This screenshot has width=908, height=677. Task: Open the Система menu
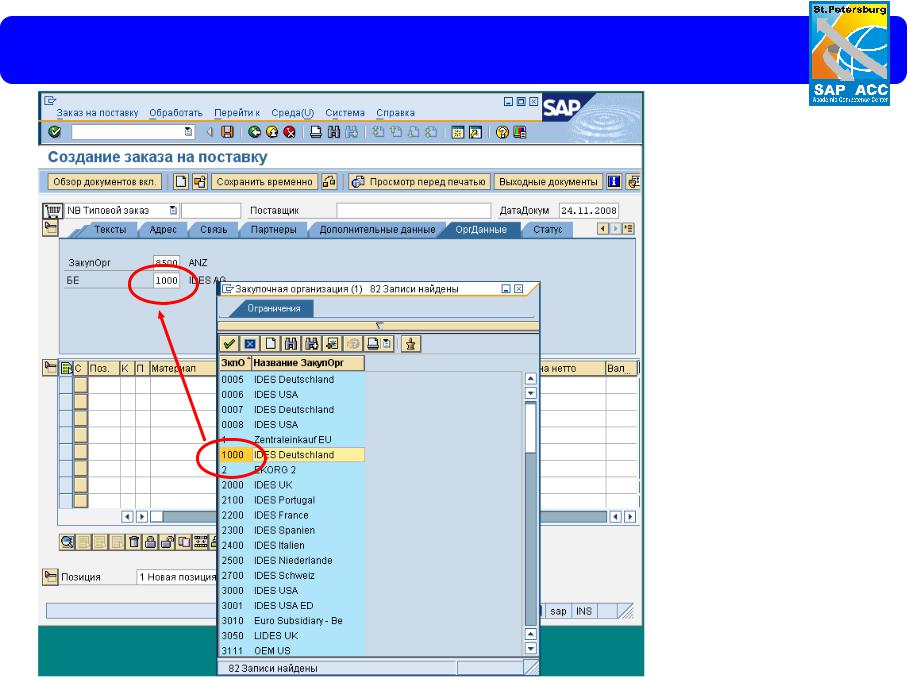point(345,113)
